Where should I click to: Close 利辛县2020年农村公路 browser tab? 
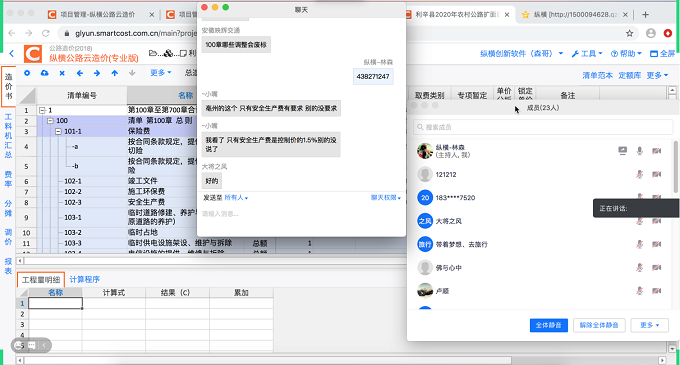(507, 14)
